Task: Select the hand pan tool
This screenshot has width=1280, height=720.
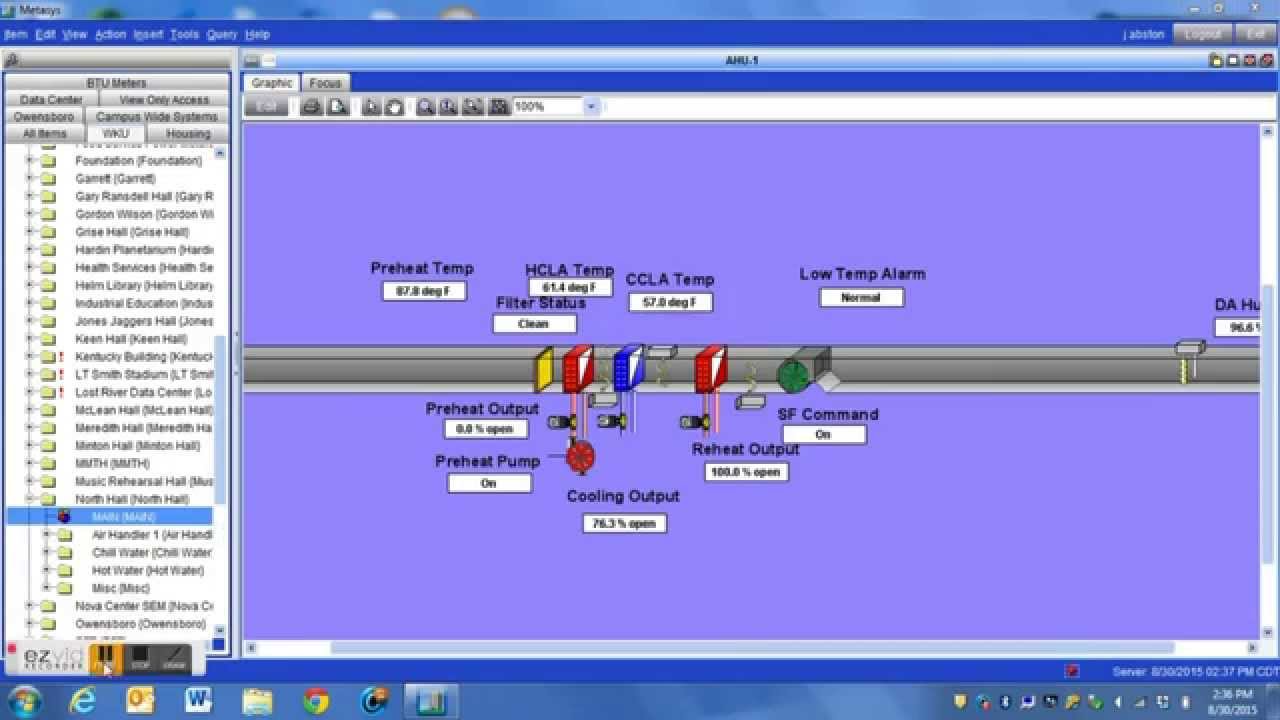Action: point(395,106)
